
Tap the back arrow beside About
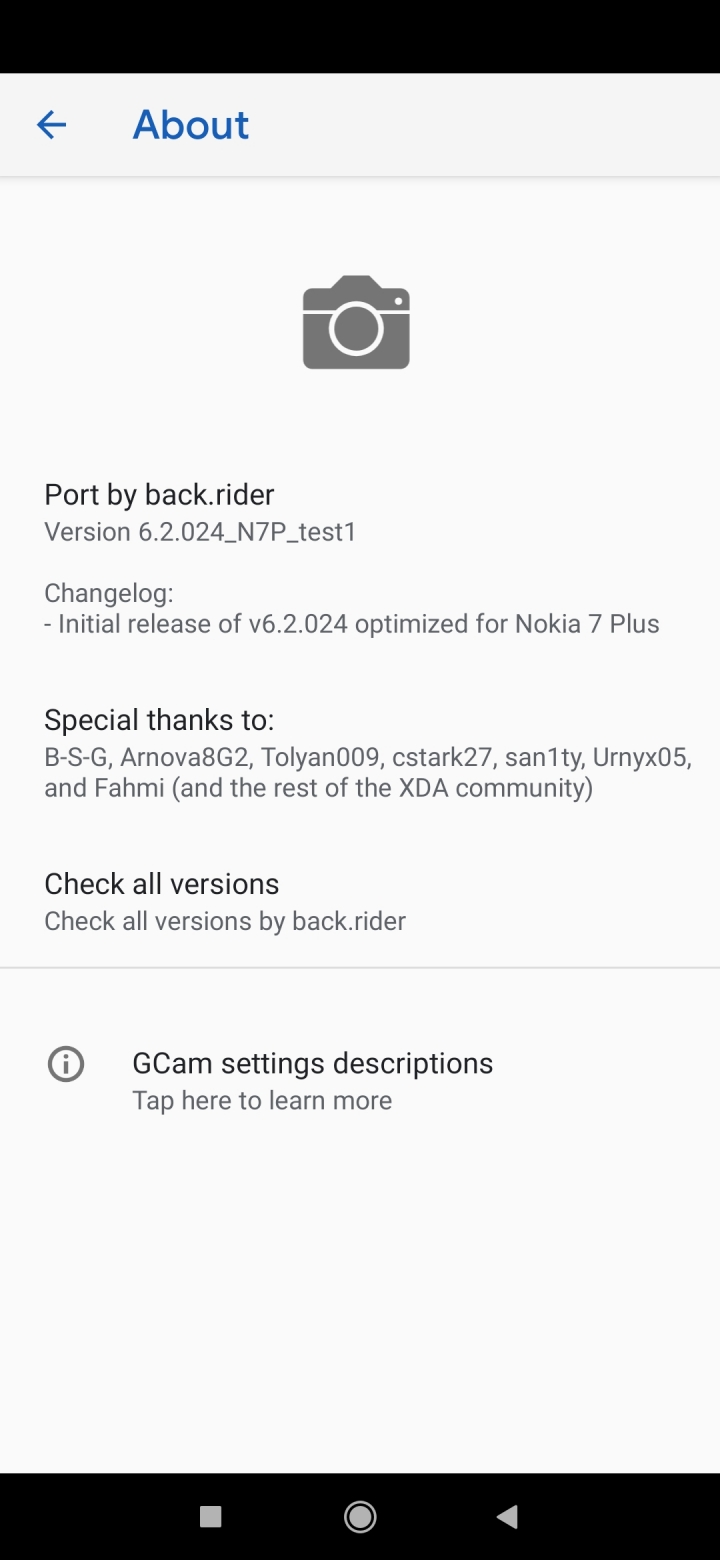coord(51,124)
